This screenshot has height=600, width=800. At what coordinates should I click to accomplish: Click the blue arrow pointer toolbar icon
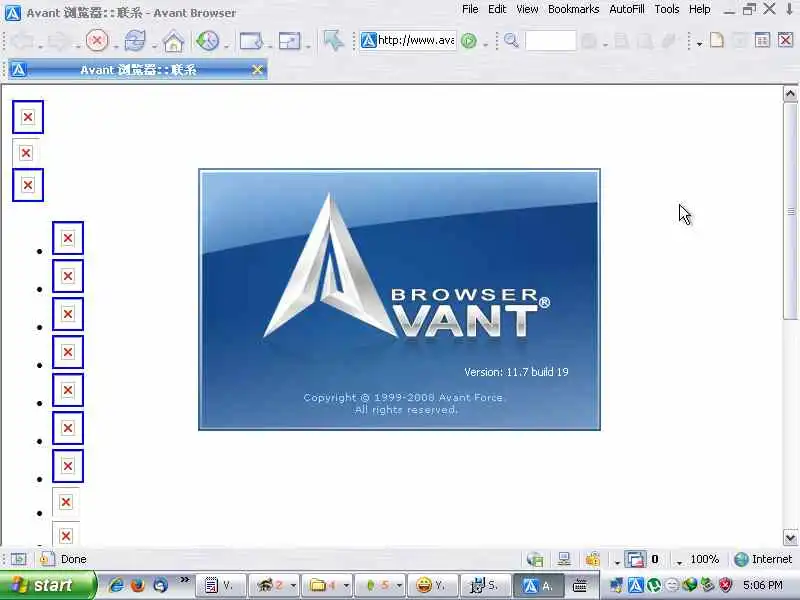point(333,40)
